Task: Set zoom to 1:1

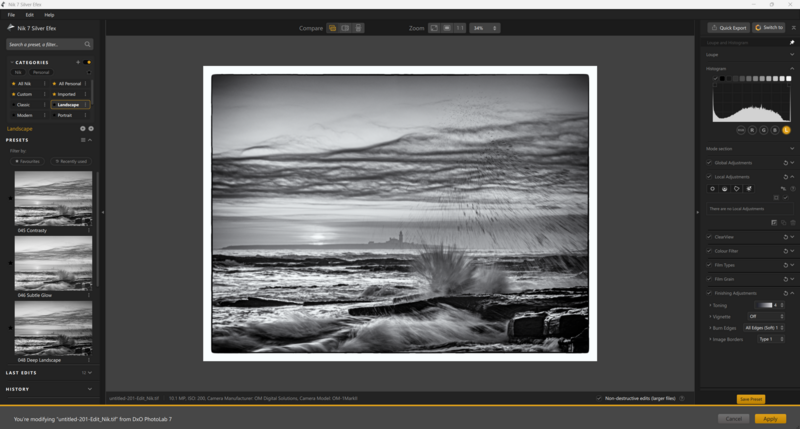Action: [x=460, y=28]
